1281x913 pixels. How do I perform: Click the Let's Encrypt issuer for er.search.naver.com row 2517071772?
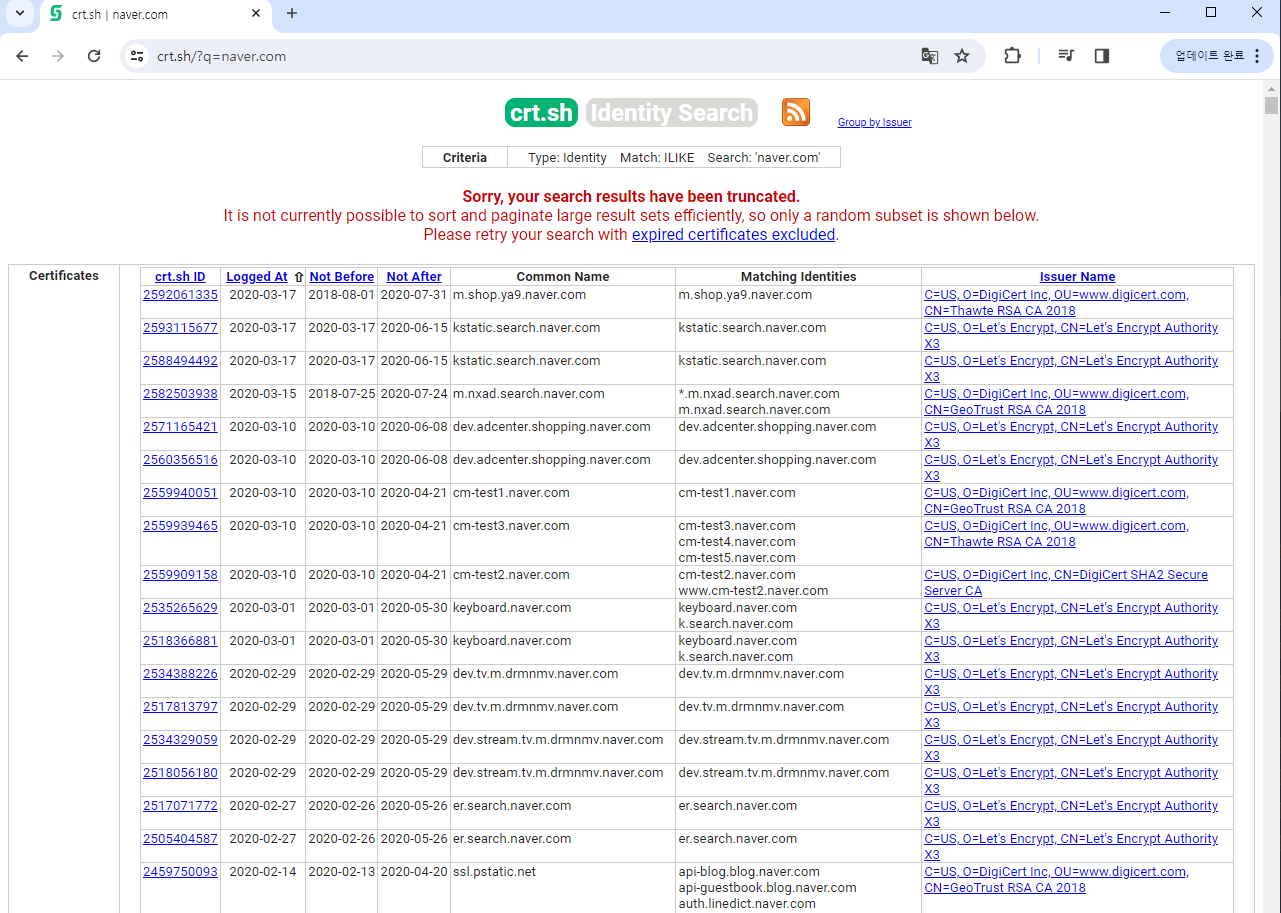click(1071, 814)
